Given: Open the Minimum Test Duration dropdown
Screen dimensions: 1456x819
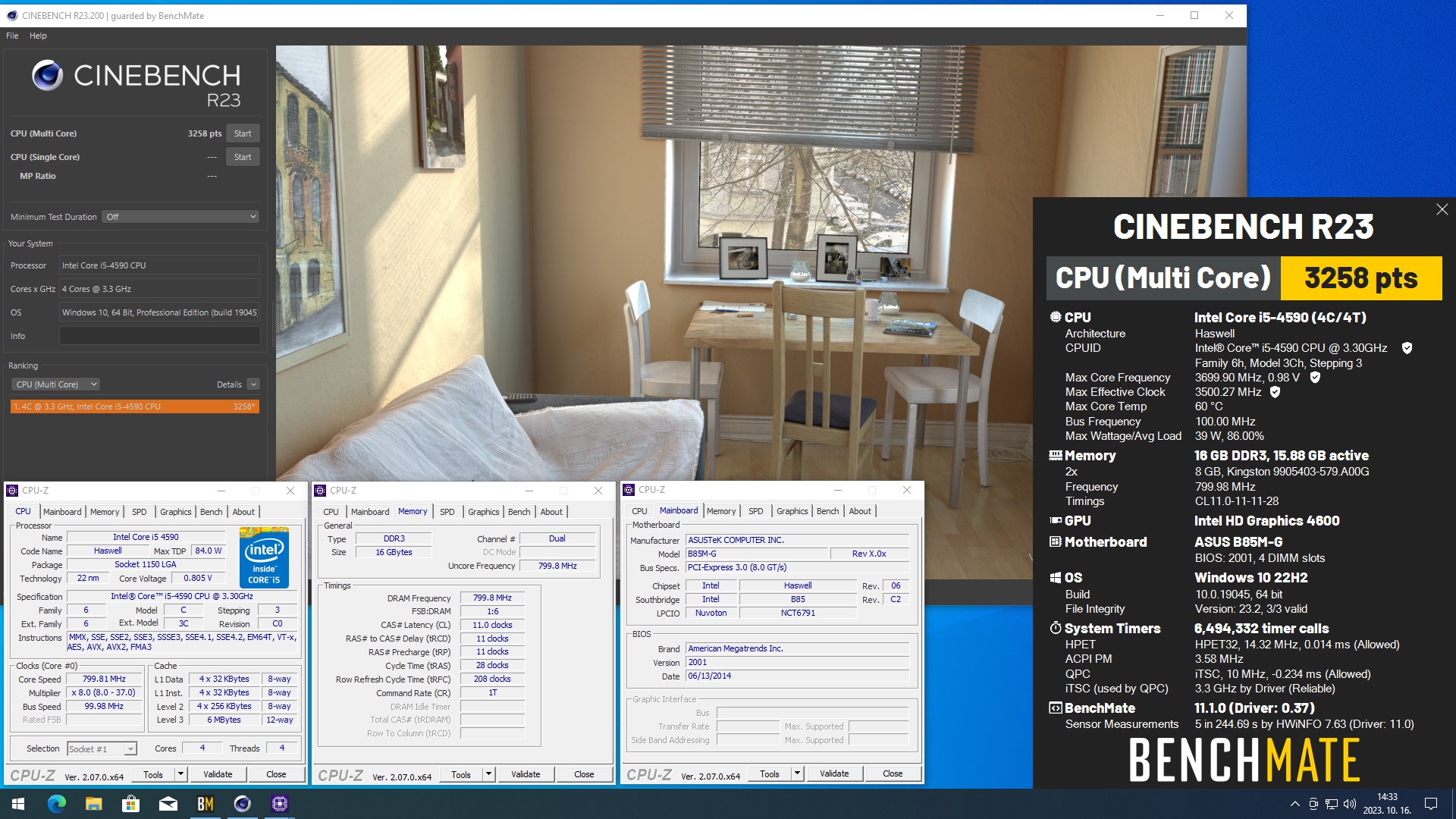Looking at the screenshot, I should [x=181, y=217].
